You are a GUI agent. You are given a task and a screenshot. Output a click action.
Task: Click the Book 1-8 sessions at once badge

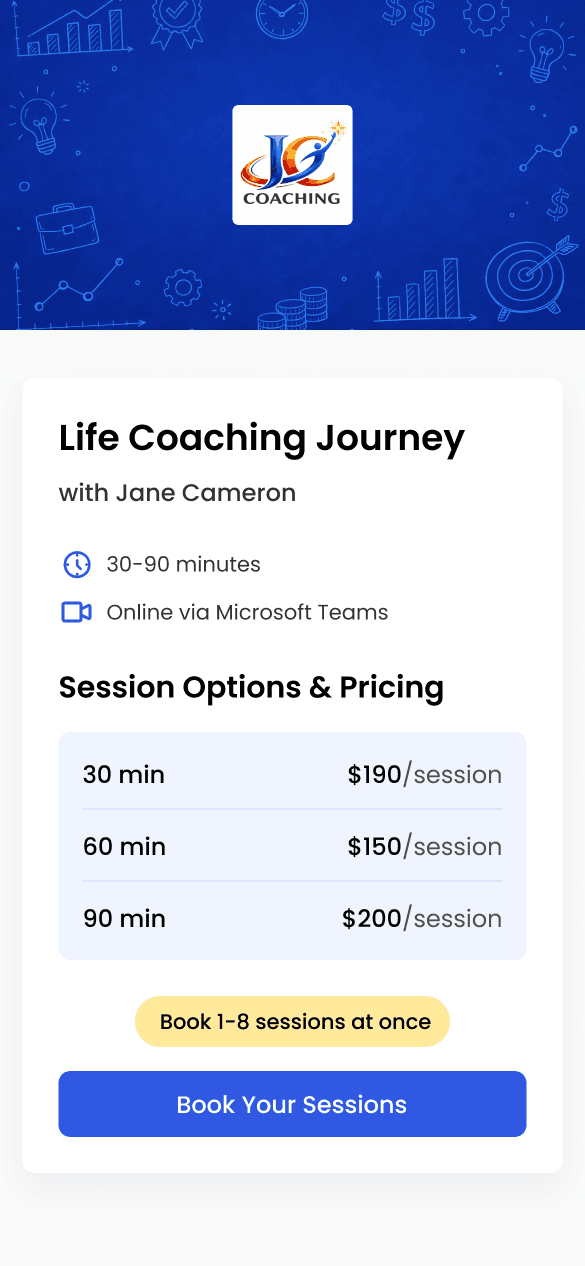(292, 1022)
